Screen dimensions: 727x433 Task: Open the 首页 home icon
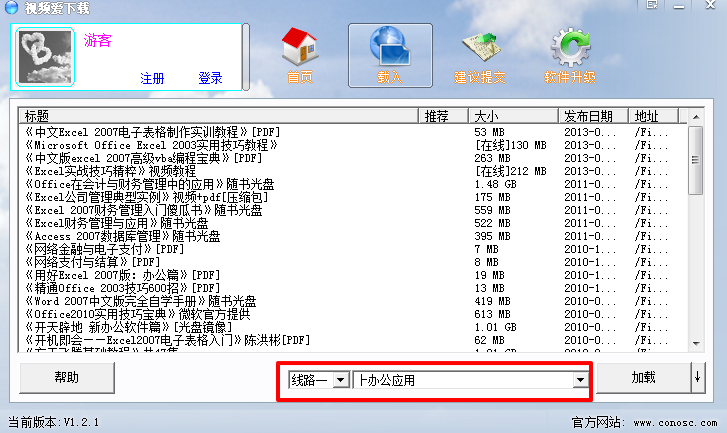click(x=300, y=56)
